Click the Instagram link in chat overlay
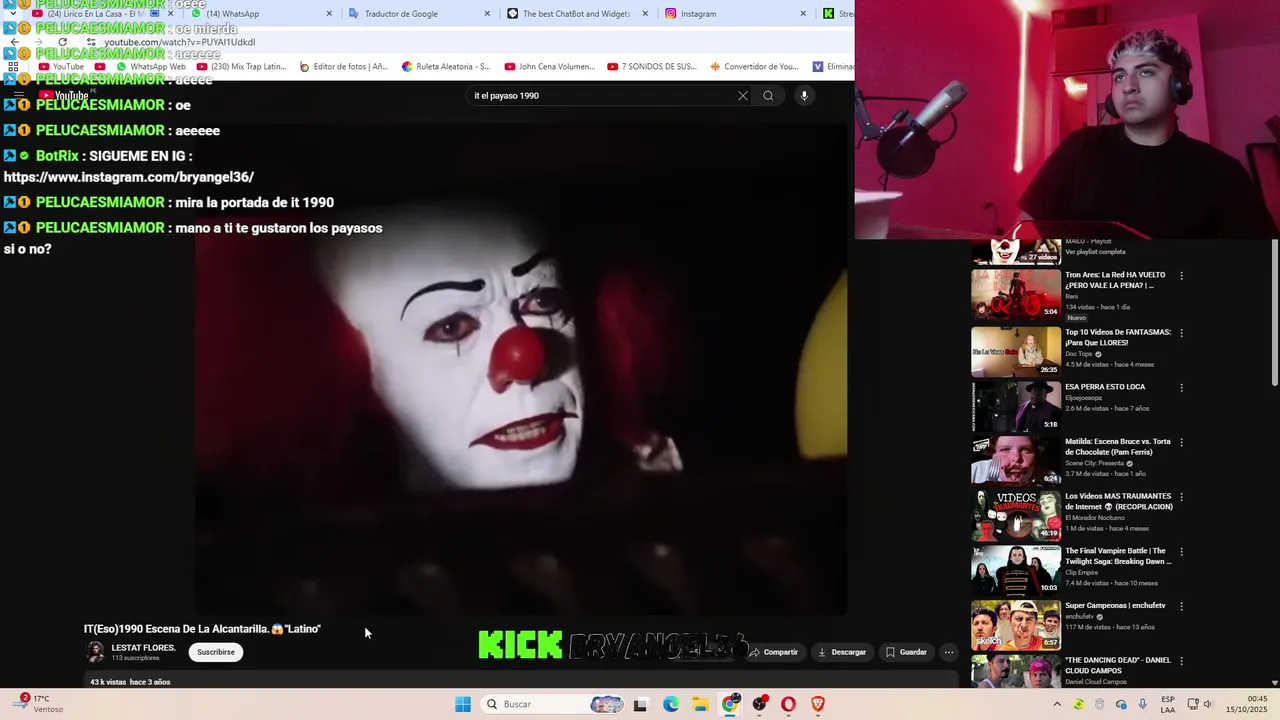Screen dimensions: 1280x720 pos(129,177)
